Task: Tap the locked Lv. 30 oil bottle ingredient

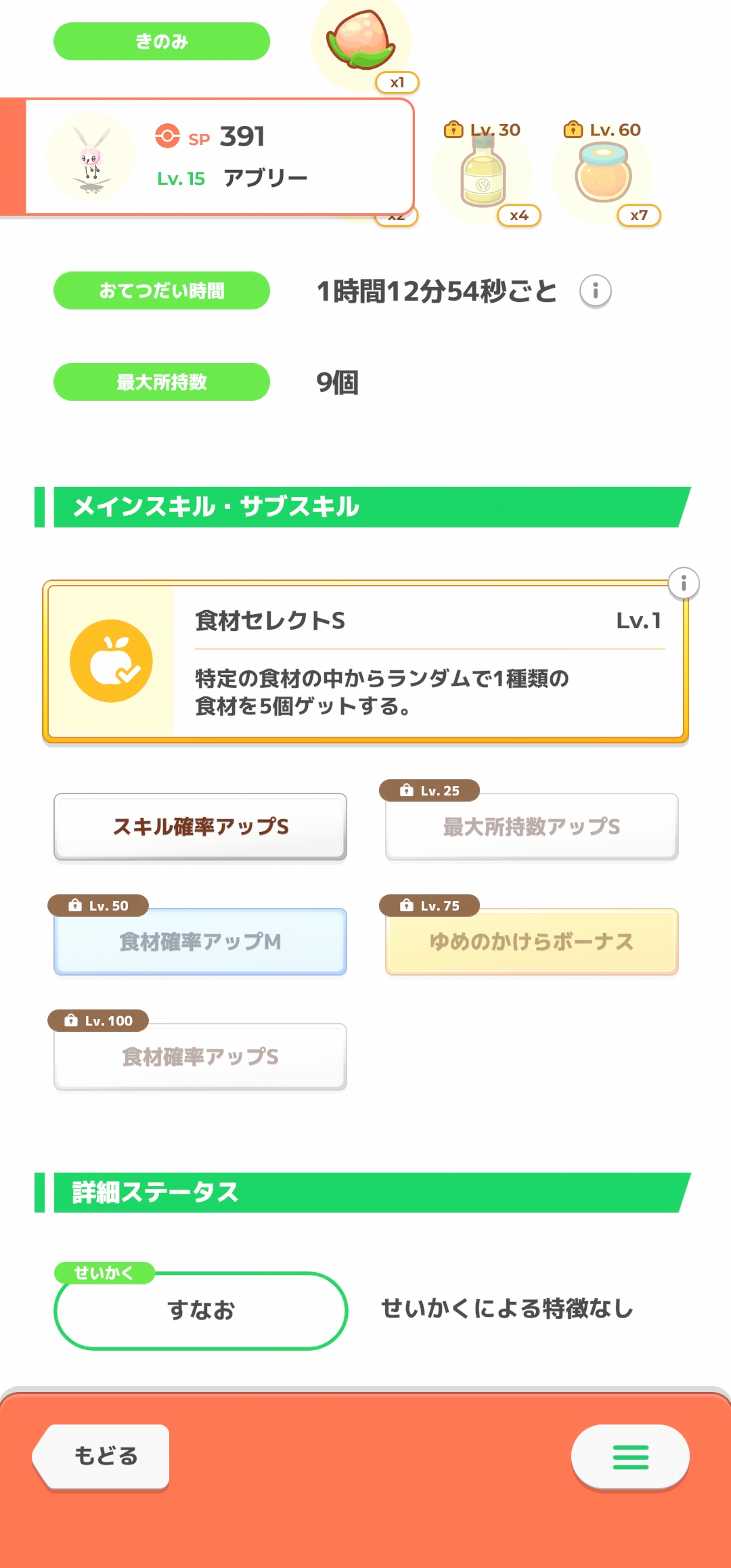Action: [x=483, y=175]
